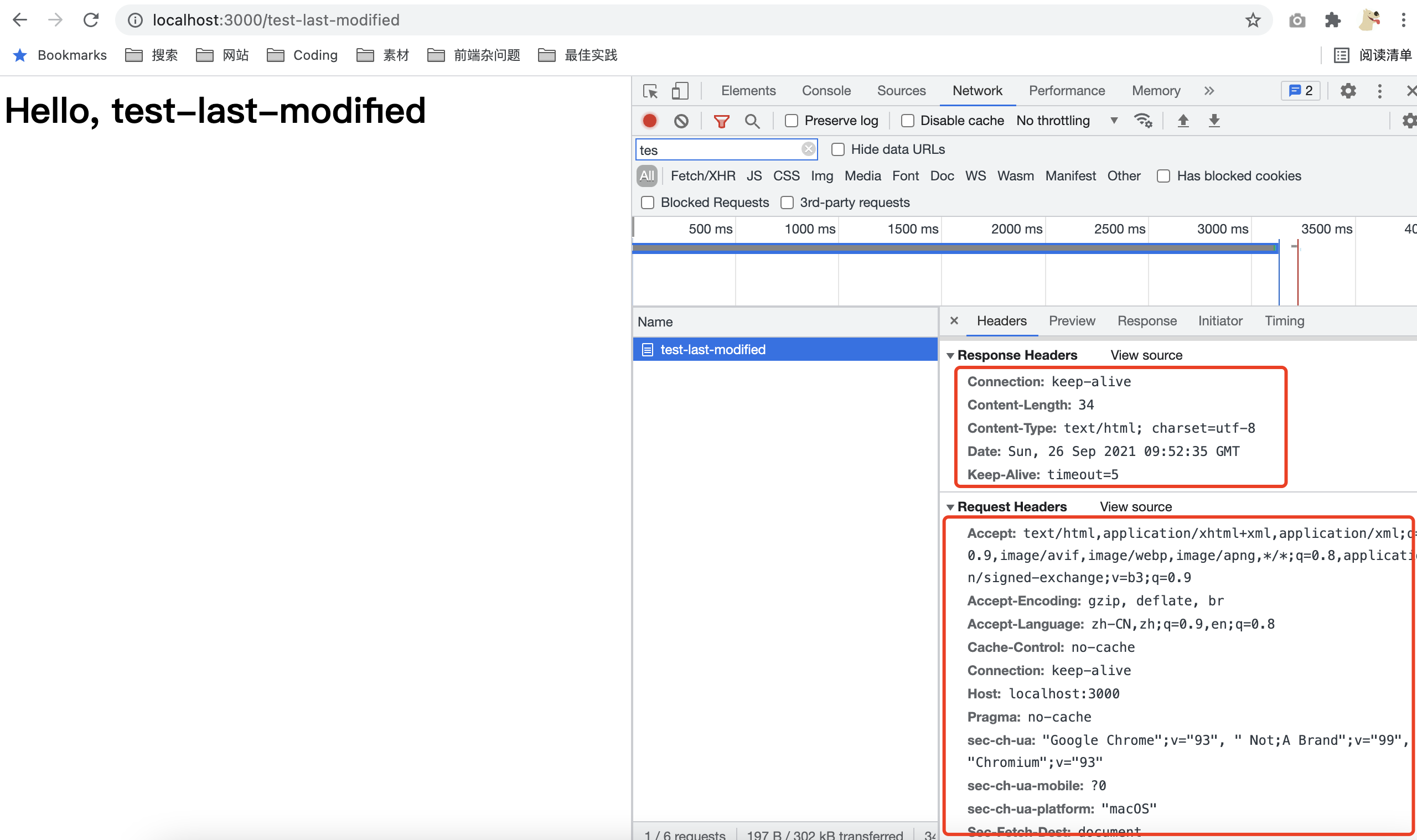Click the record network log button

(x=649, y=121)
